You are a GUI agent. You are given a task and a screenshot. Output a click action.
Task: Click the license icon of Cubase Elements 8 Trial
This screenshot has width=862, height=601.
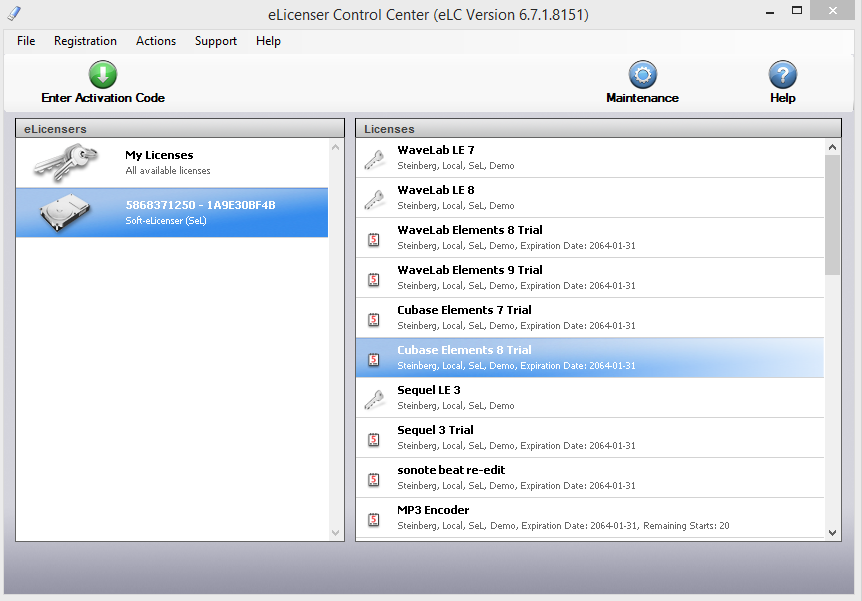(x=374, y=360)
